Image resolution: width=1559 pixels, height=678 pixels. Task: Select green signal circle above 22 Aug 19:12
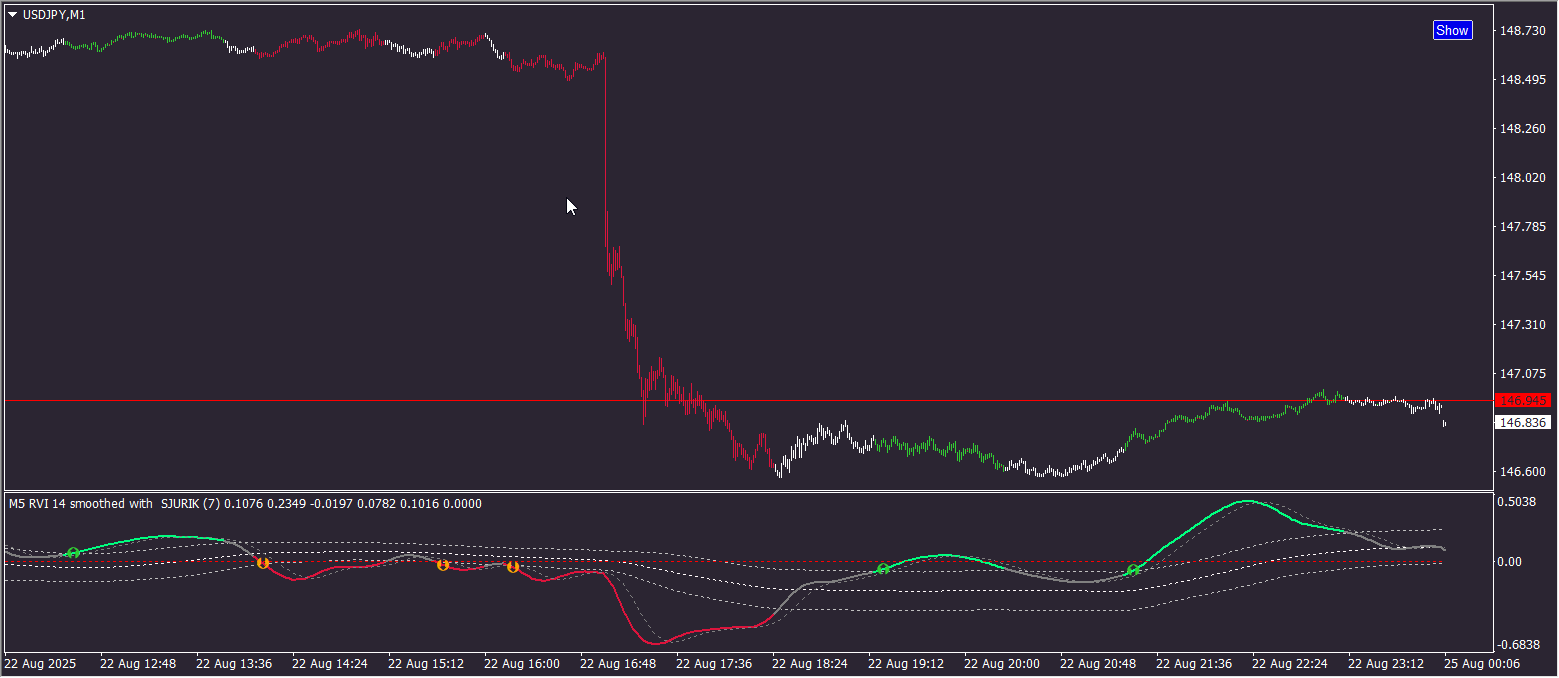pyautogui.click(x=883, y=569)
